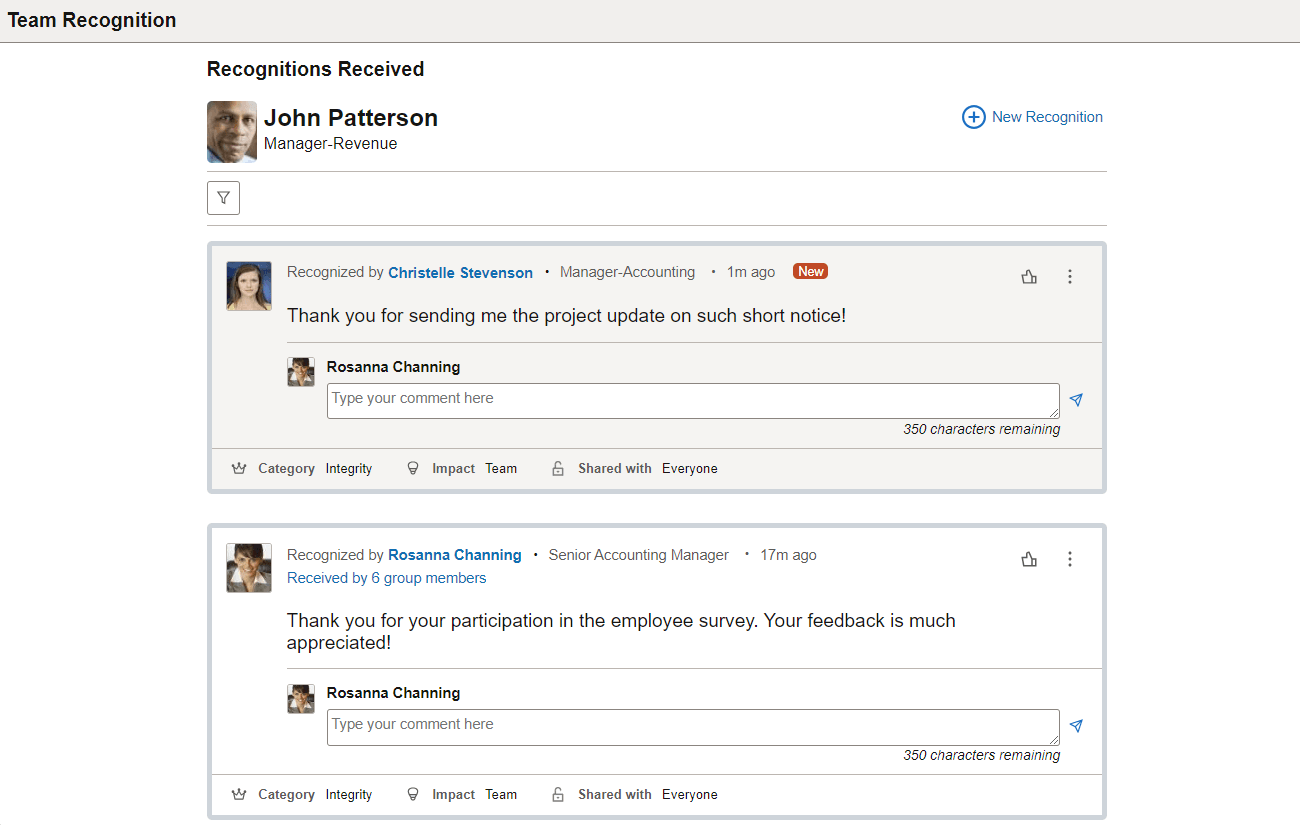Start a New Recognition
1300x825 pixels.
tap(1046, 117)
